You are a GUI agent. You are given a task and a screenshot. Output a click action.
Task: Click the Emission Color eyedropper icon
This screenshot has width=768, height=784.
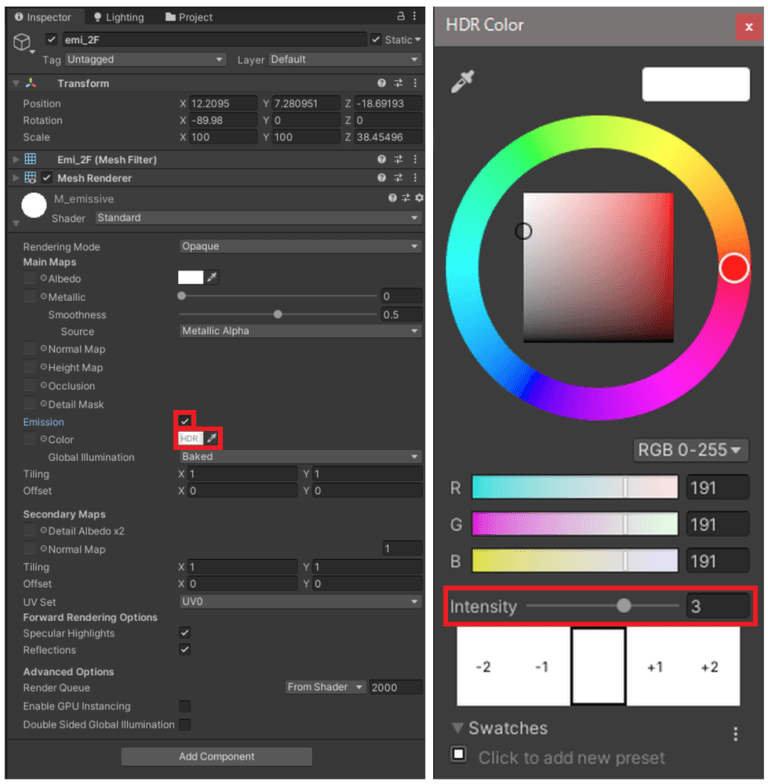click(211, 439)
